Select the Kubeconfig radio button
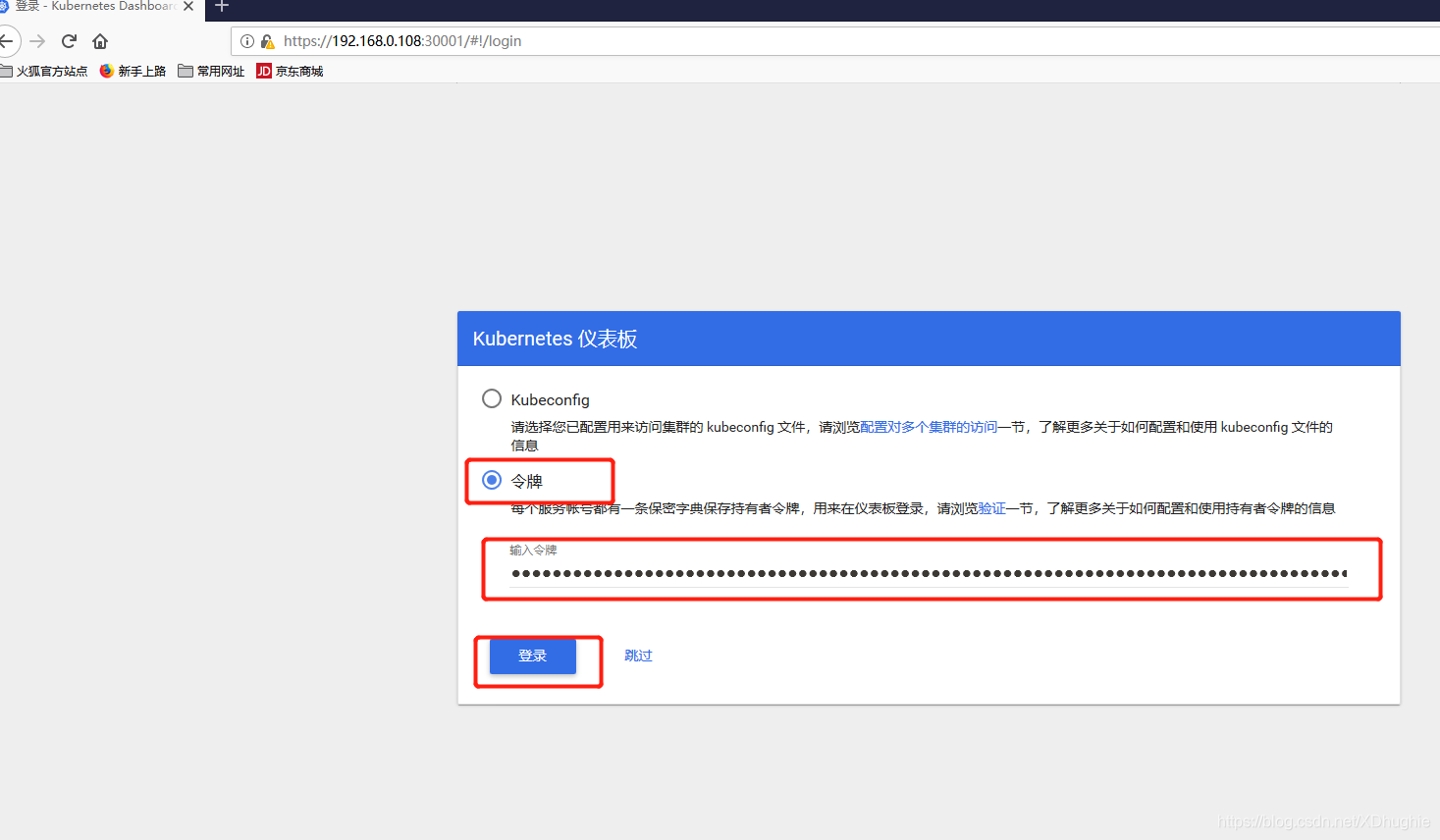The height and width of the screenshot is (840, 1440). click(x=491, y=398)
